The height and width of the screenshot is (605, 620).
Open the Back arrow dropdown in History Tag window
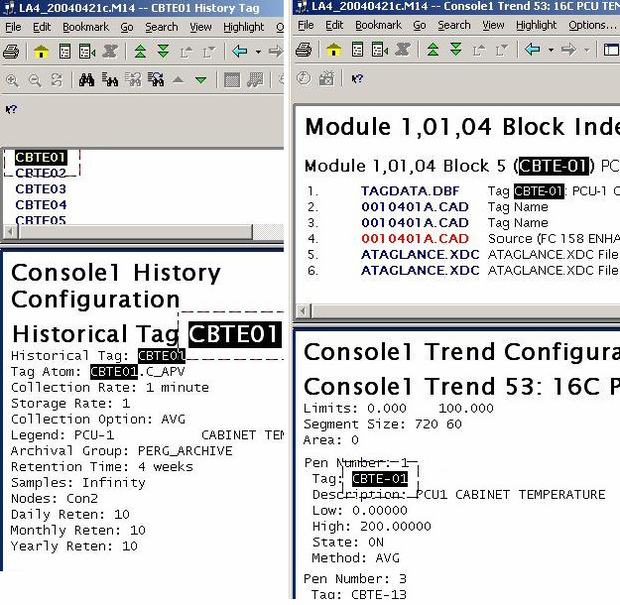pyautogui.click(x=258, y=50)
